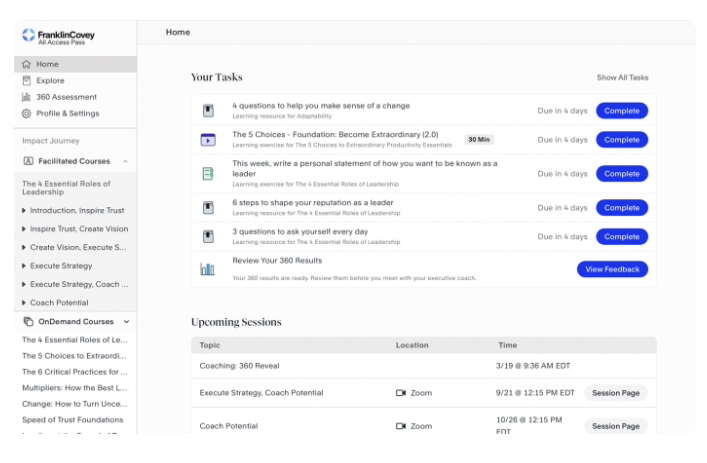Click the chart icon beside Review Your 360 Results
The height and width of the screenshot is (463, 707).
207,269
